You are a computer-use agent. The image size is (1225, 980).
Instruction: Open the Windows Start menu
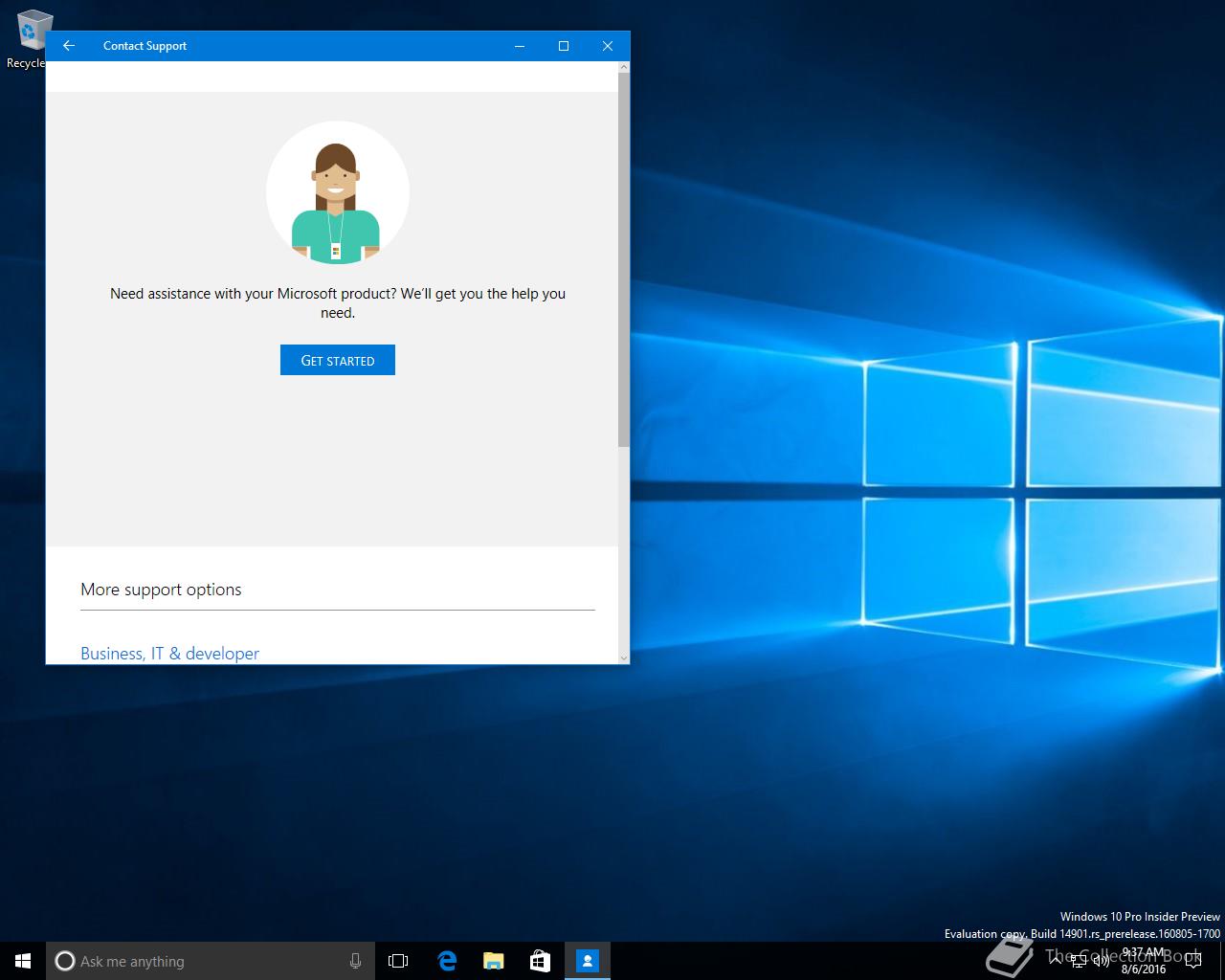(x=23, y=961)
